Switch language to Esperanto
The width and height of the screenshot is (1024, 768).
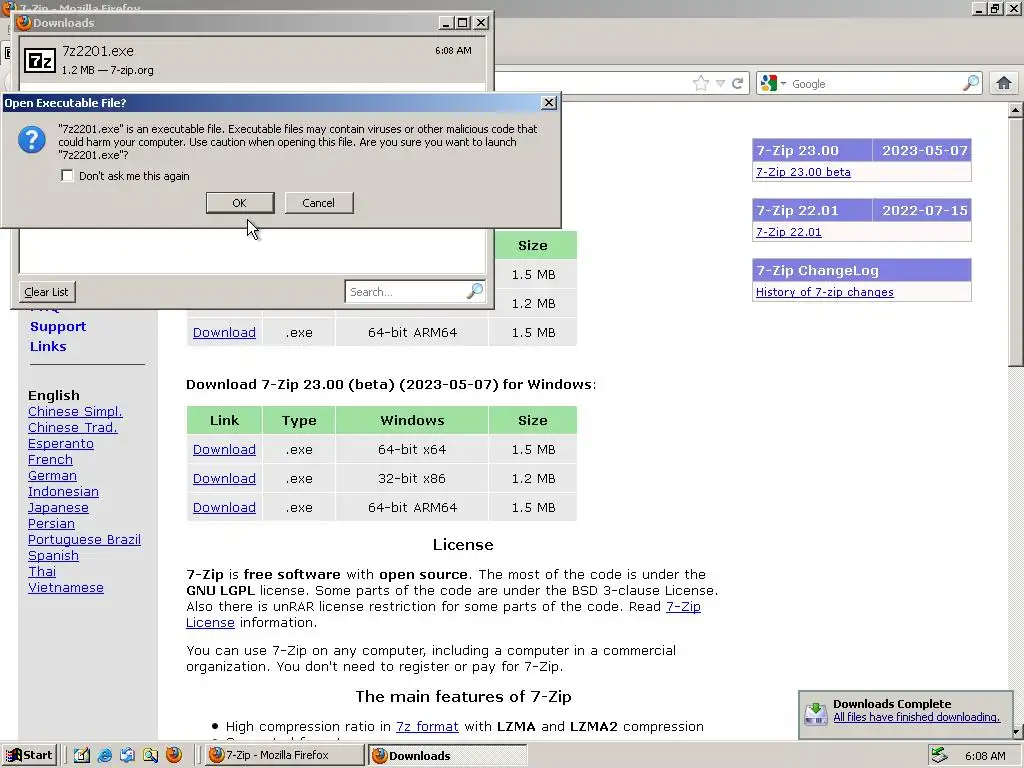pos(61,443)
